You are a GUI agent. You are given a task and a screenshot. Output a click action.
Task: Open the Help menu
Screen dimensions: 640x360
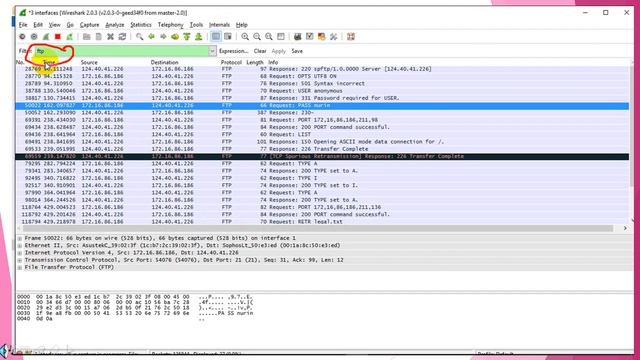tap(242, 25)
